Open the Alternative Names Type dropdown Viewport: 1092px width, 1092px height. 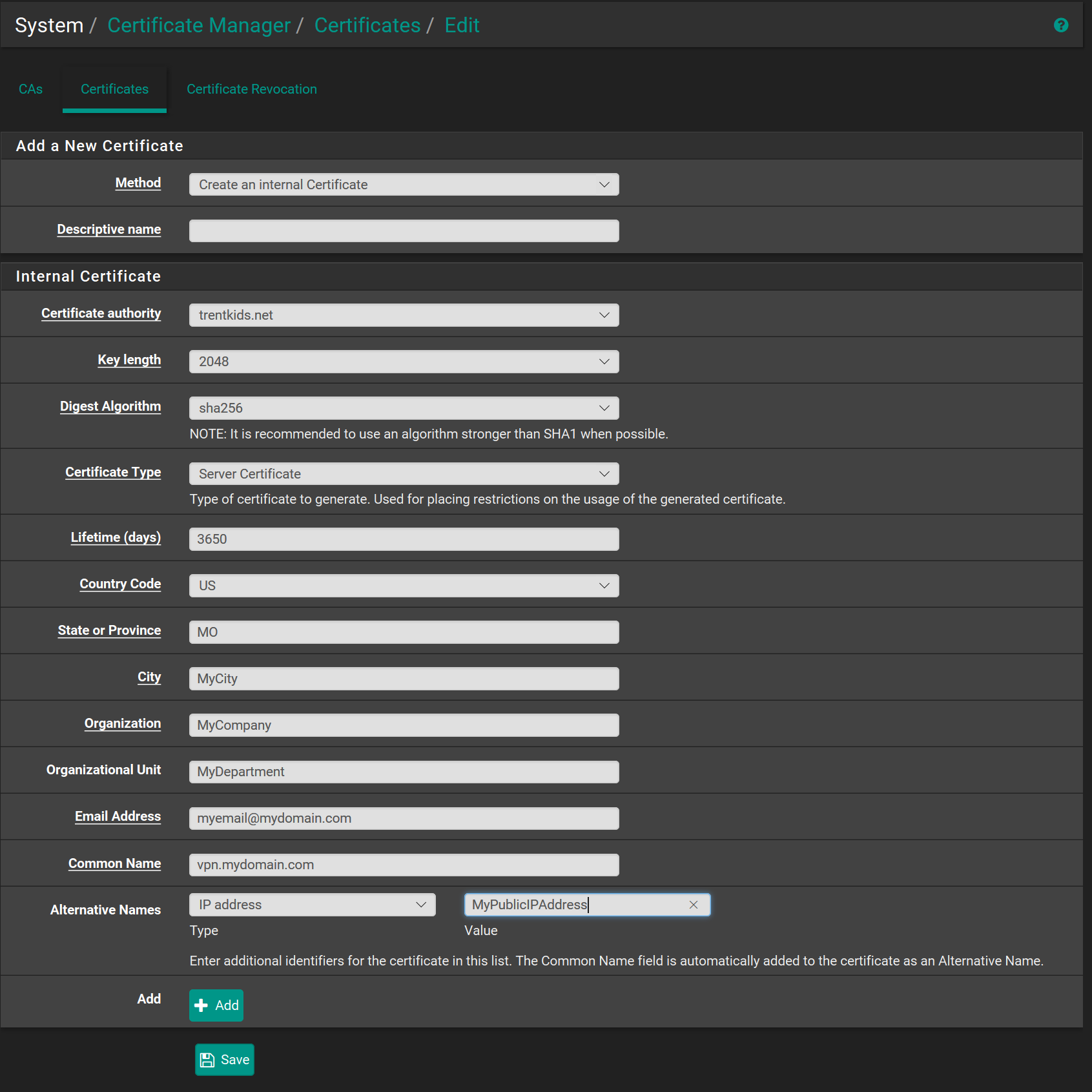click(312, 905)
